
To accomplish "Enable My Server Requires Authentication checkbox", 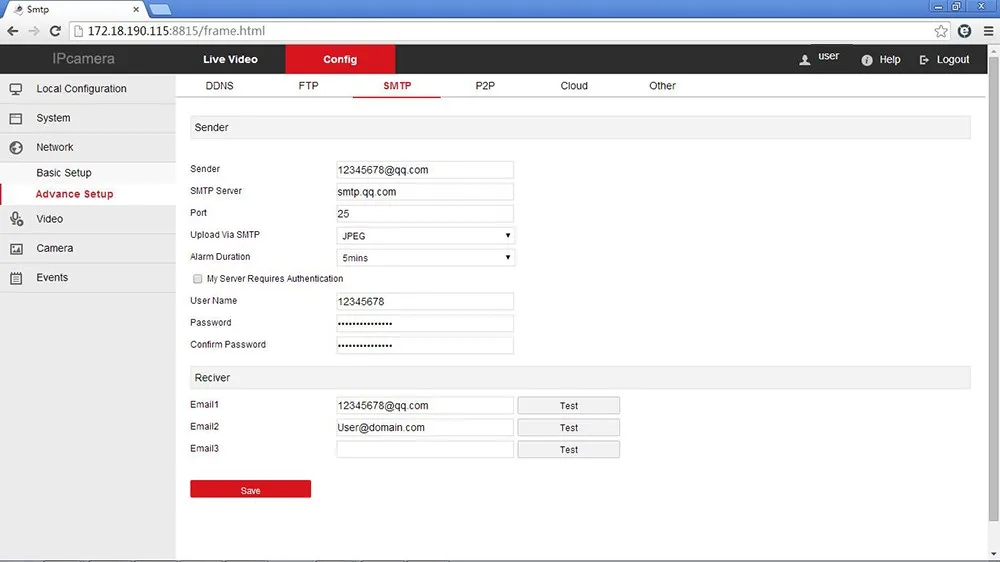I will tap(198, 279).
